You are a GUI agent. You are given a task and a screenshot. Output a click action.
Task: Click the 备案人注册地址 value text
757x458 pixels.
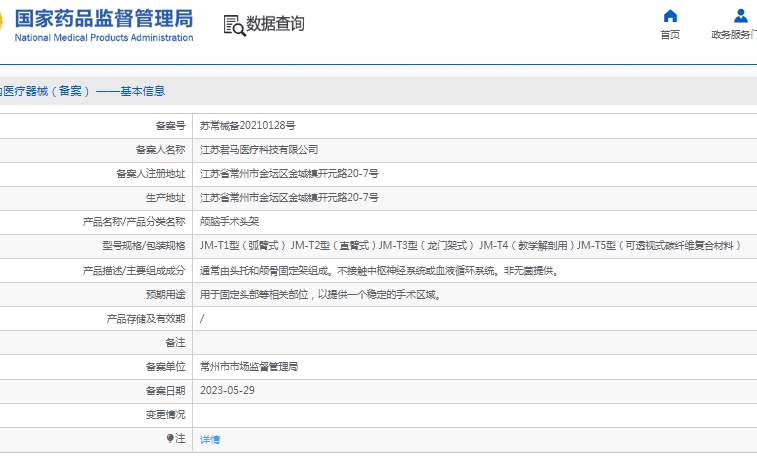tap(289, 173)
